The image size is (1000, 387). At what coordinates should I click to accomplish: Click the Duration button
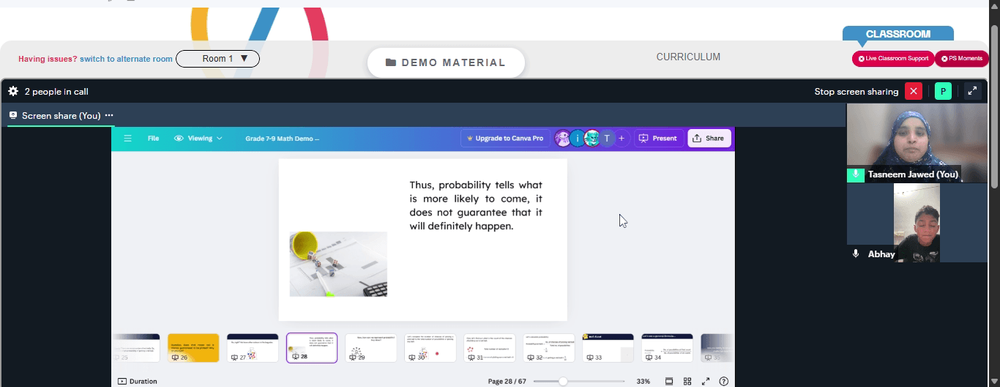[x=137, y=381]
